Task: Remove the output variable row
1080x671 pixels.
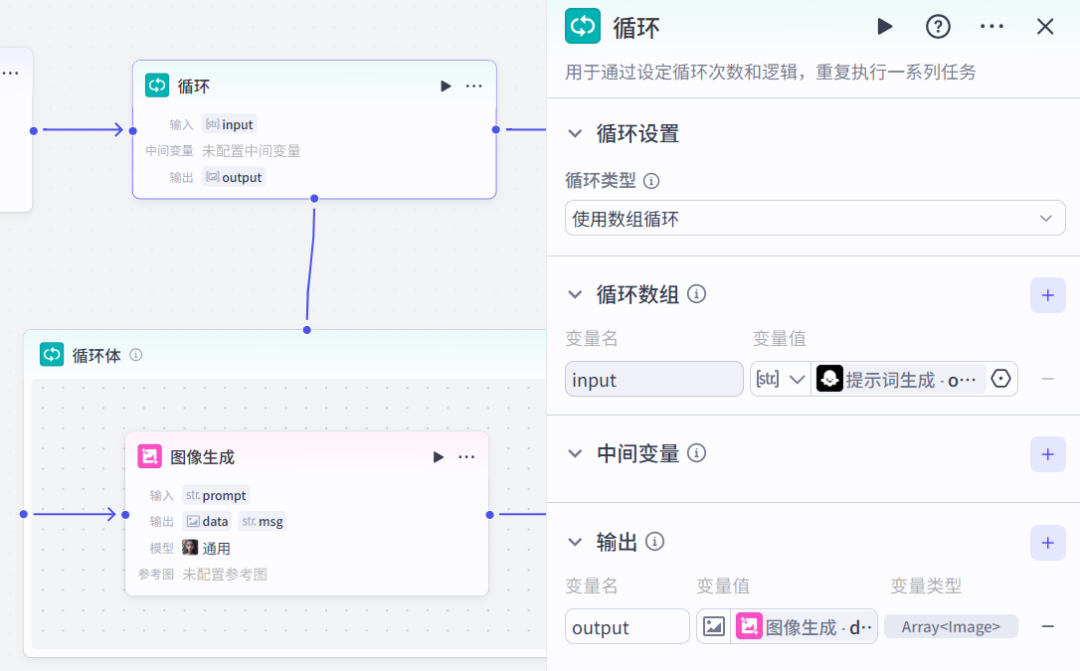Action: (1047, 627)
